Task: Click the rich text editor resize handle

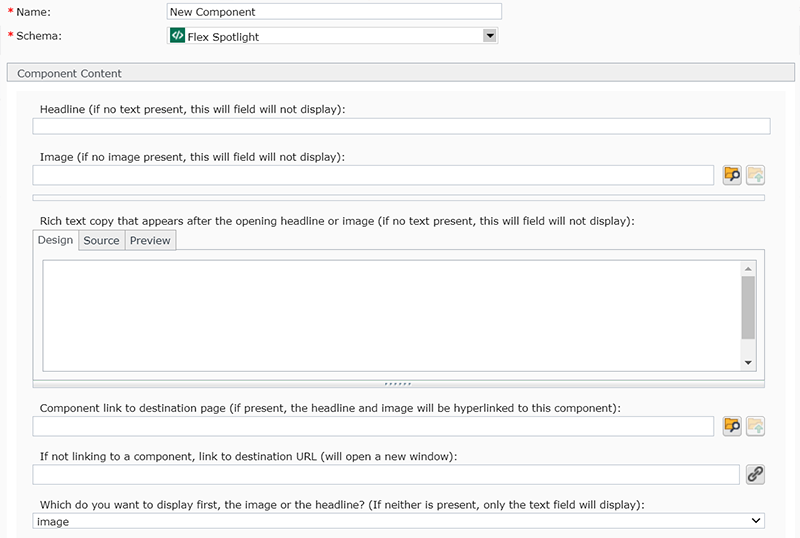Action: [x=398, y=383]
